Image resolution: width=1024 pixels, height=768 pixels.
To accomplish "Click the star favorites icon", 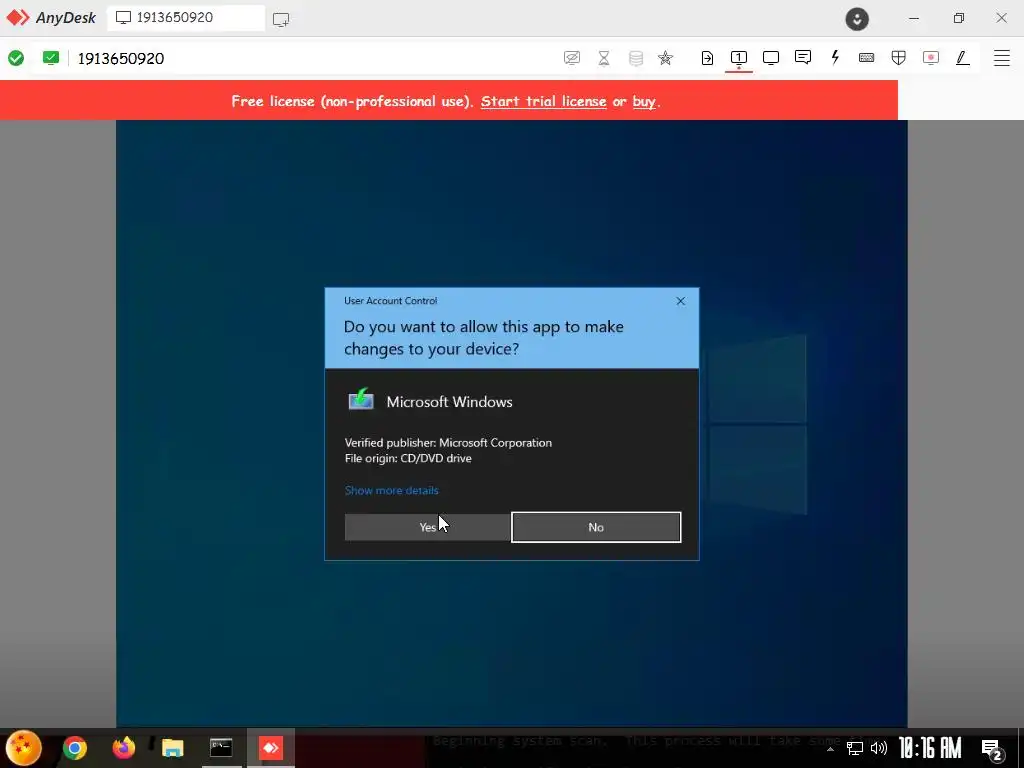I will point(665,58).
